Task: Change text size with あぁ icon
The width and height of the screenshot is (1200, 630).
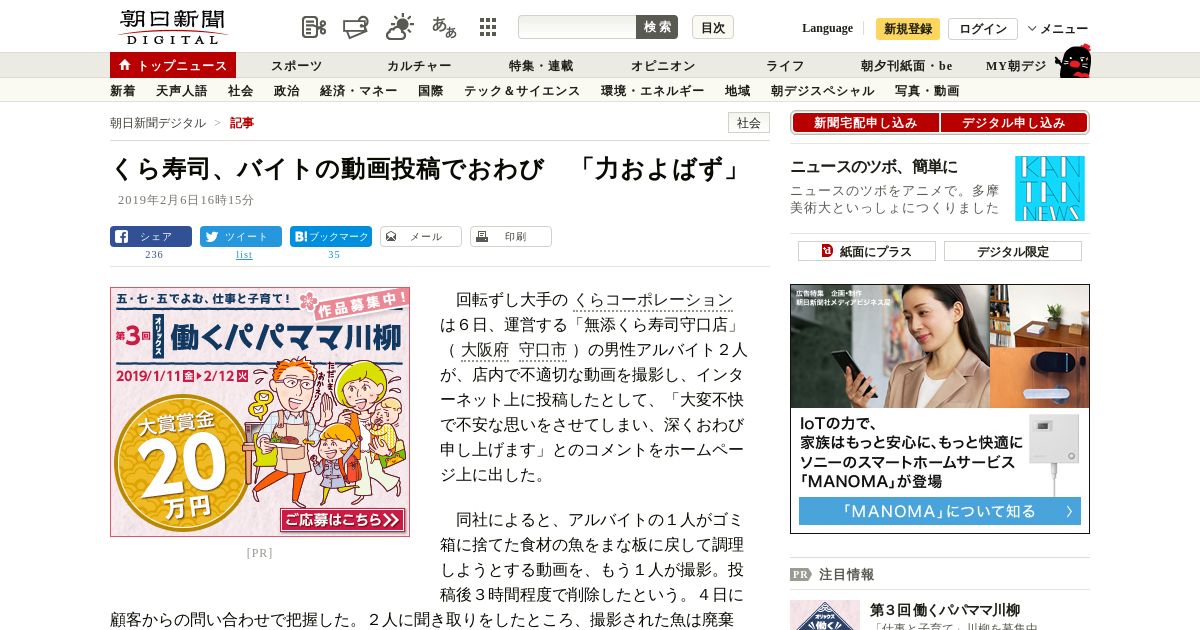Action: (x=444, y=27)
